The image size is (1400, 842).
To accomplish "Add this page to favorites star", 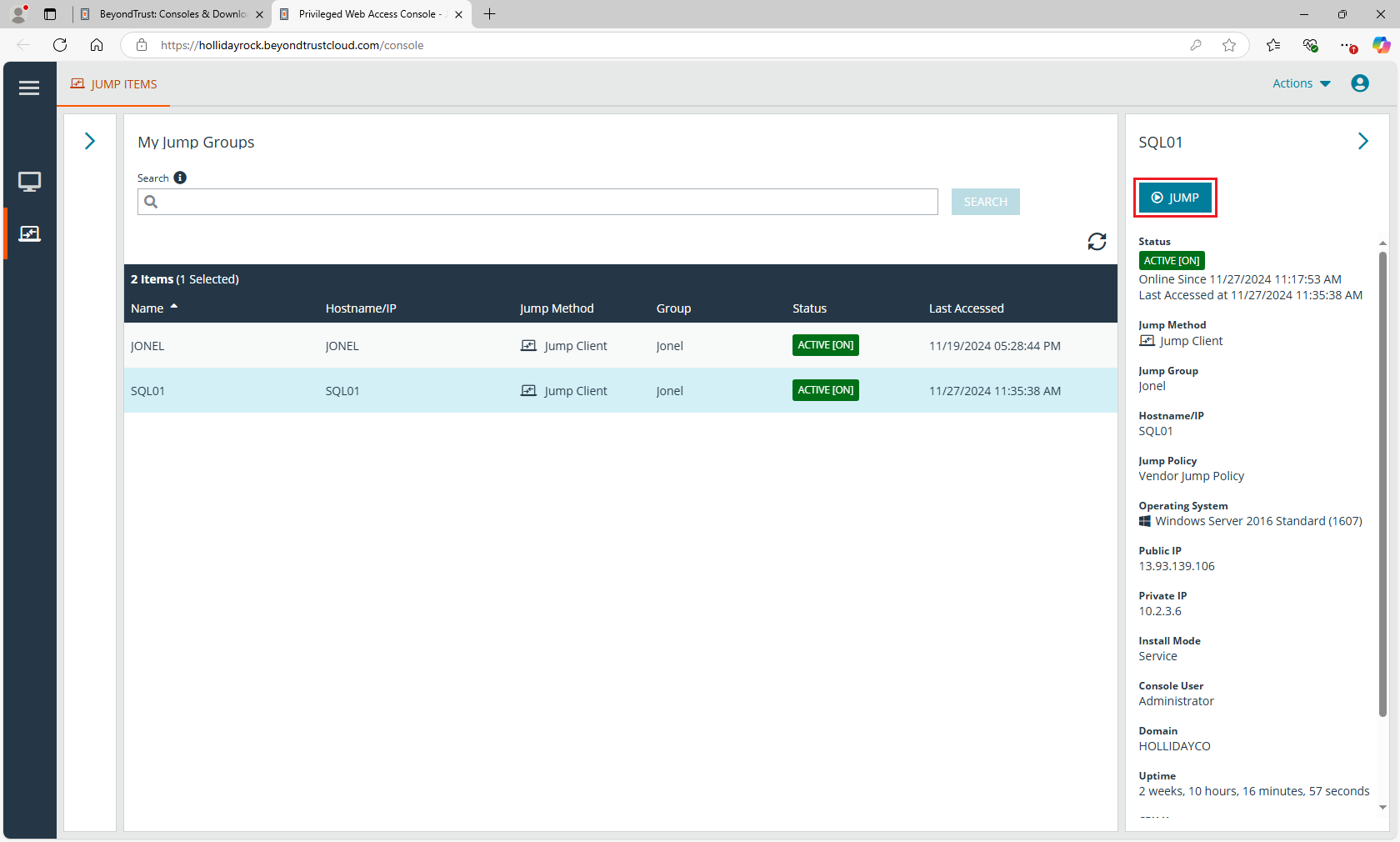I will [x=1229, y=45].
